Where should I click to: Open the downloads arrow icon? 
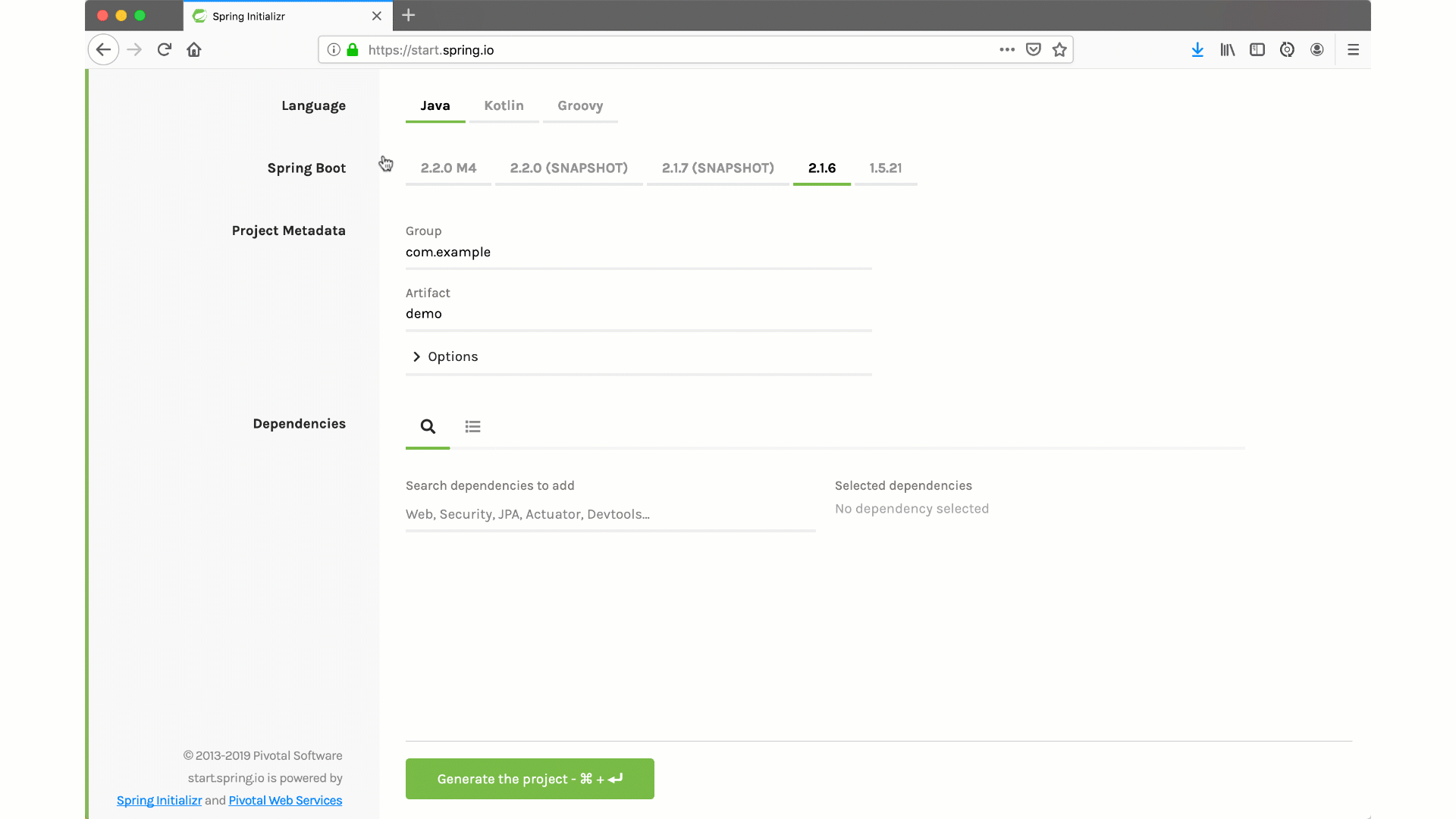click(1197, 50)
